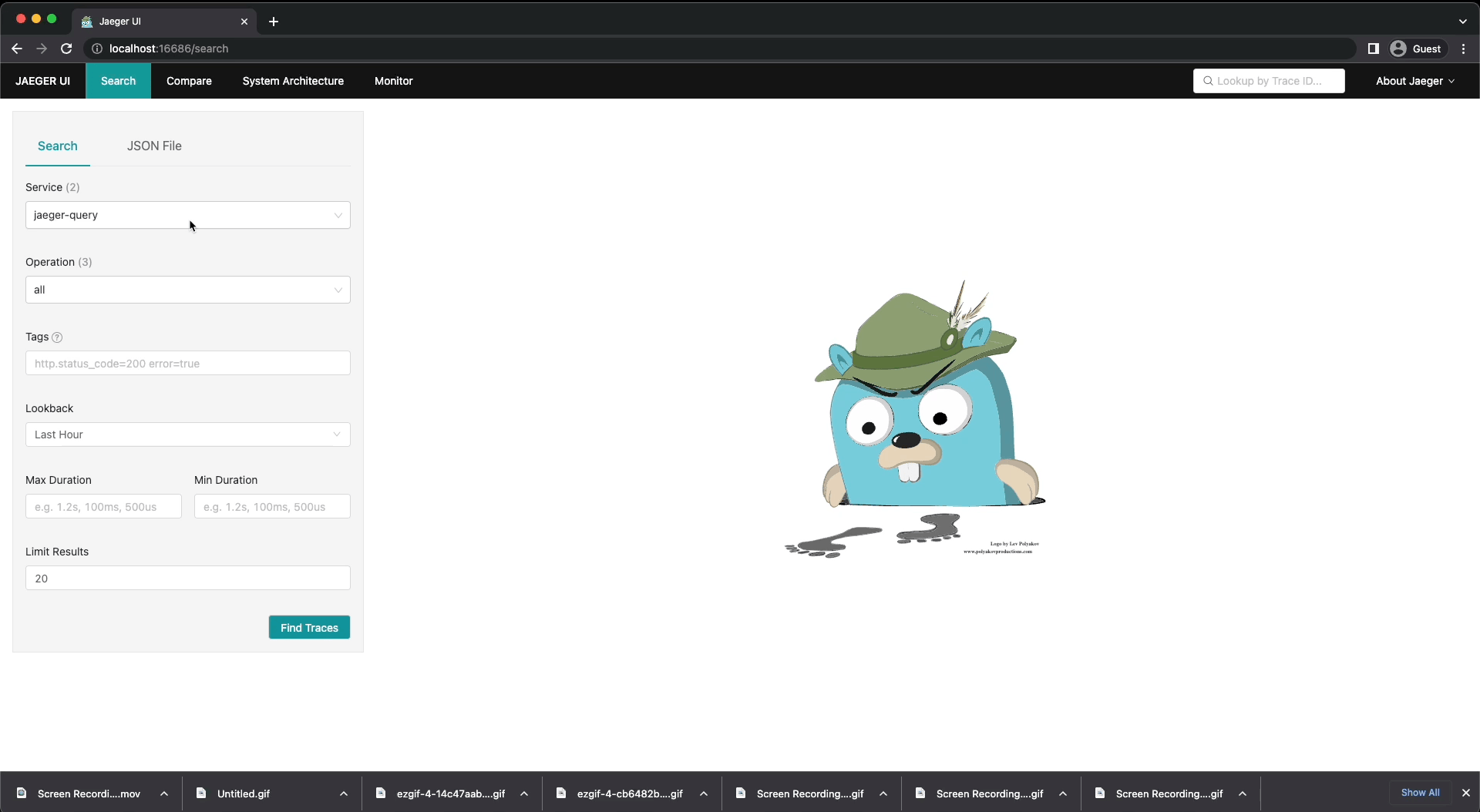
Task: Click the browser reload page icon
Action: (66, 49)
